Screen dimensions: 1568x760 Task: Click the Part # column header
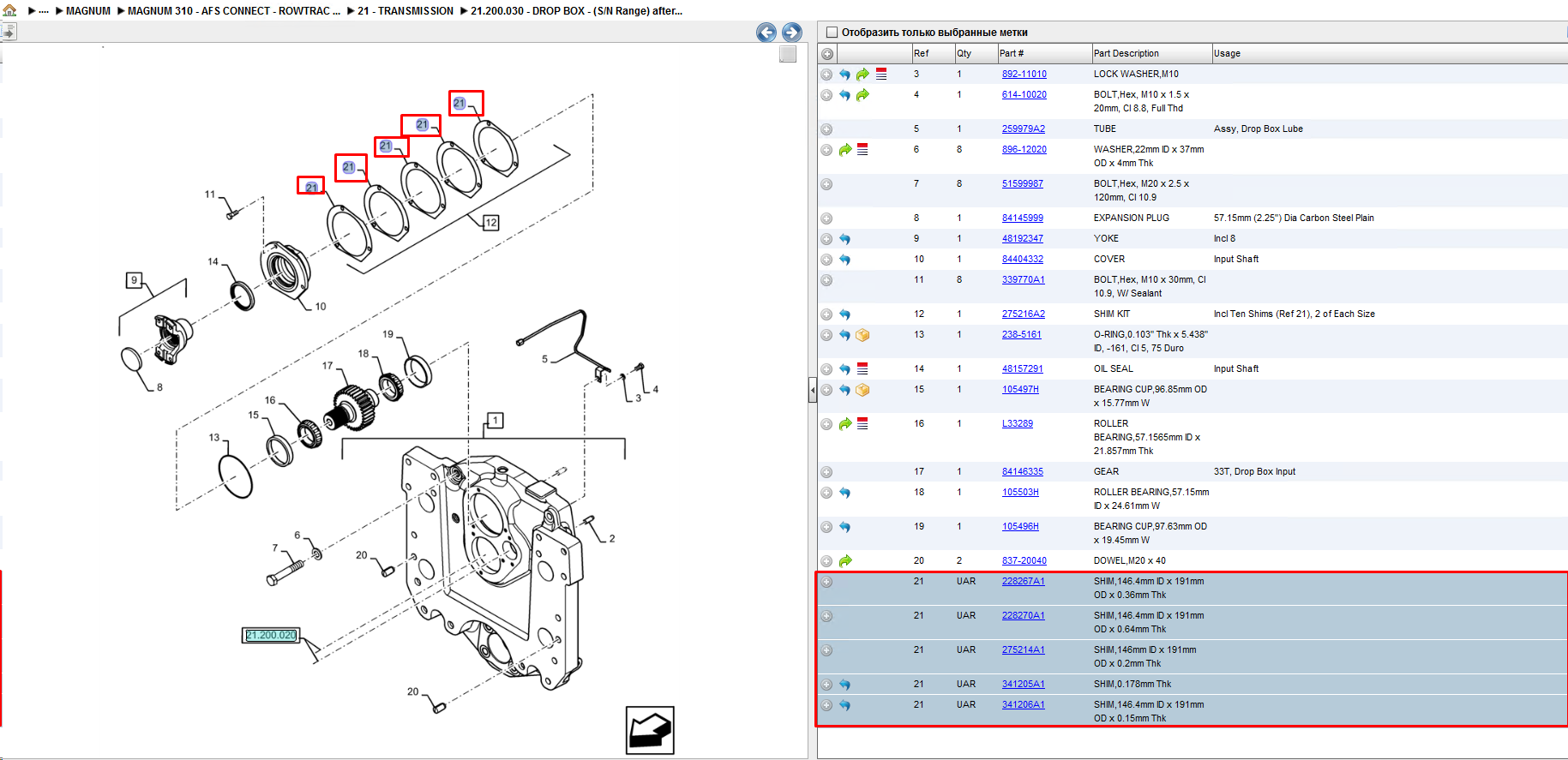pyautogui.click(x=1044, y=53)
